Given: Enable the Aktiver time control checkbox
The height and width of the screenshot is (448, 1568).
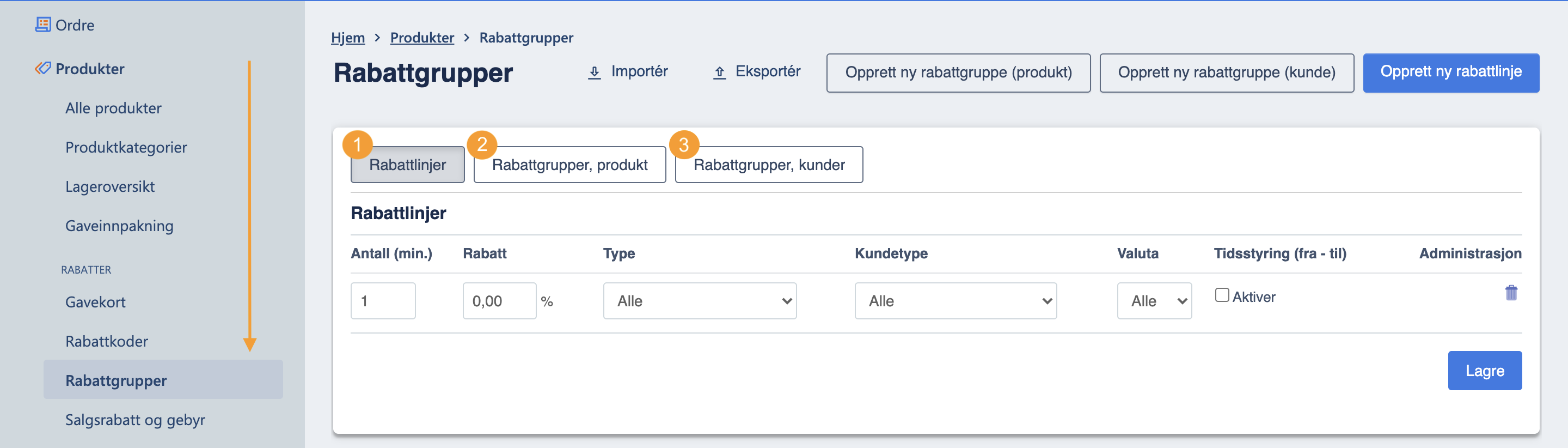Looking at the screenshot, I should coord(1222,295).
